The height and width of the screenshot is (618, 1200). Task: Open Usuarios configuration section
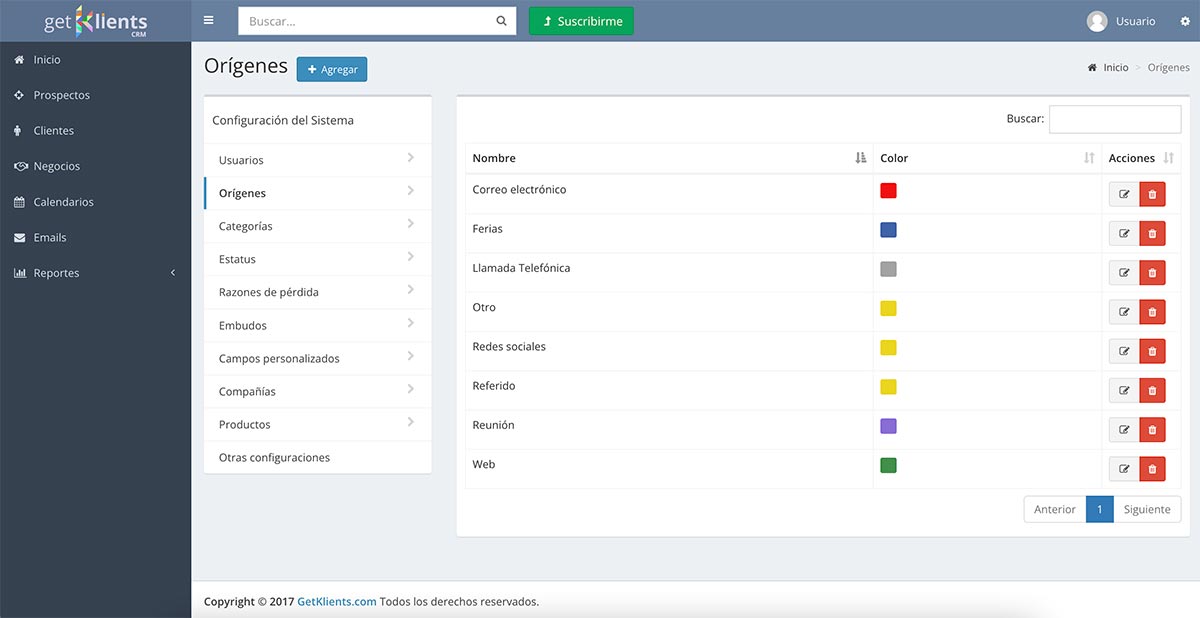coord(317,160)
